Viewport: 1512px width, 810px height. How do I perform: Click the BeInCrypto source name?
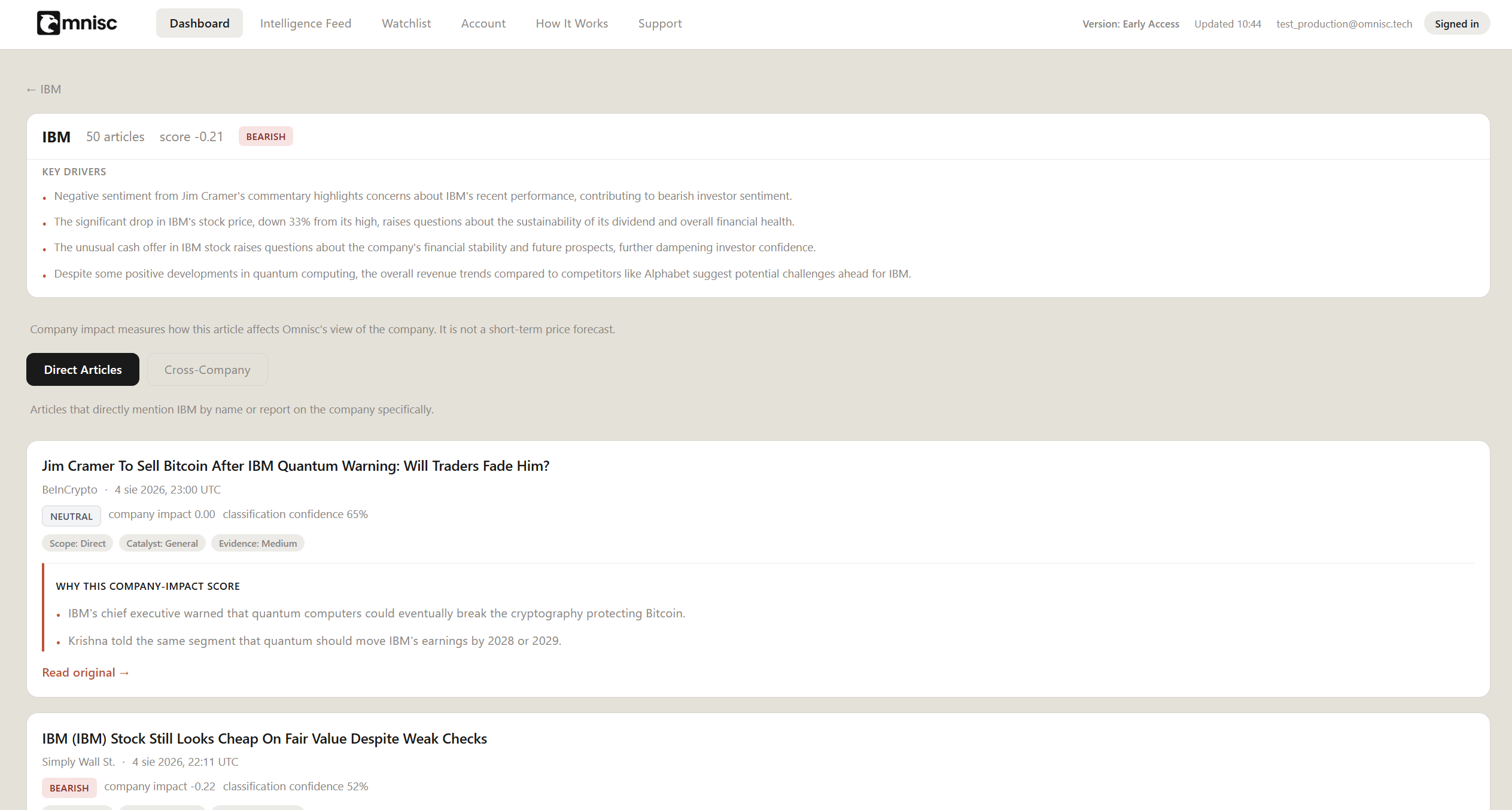tap(69, 490)
